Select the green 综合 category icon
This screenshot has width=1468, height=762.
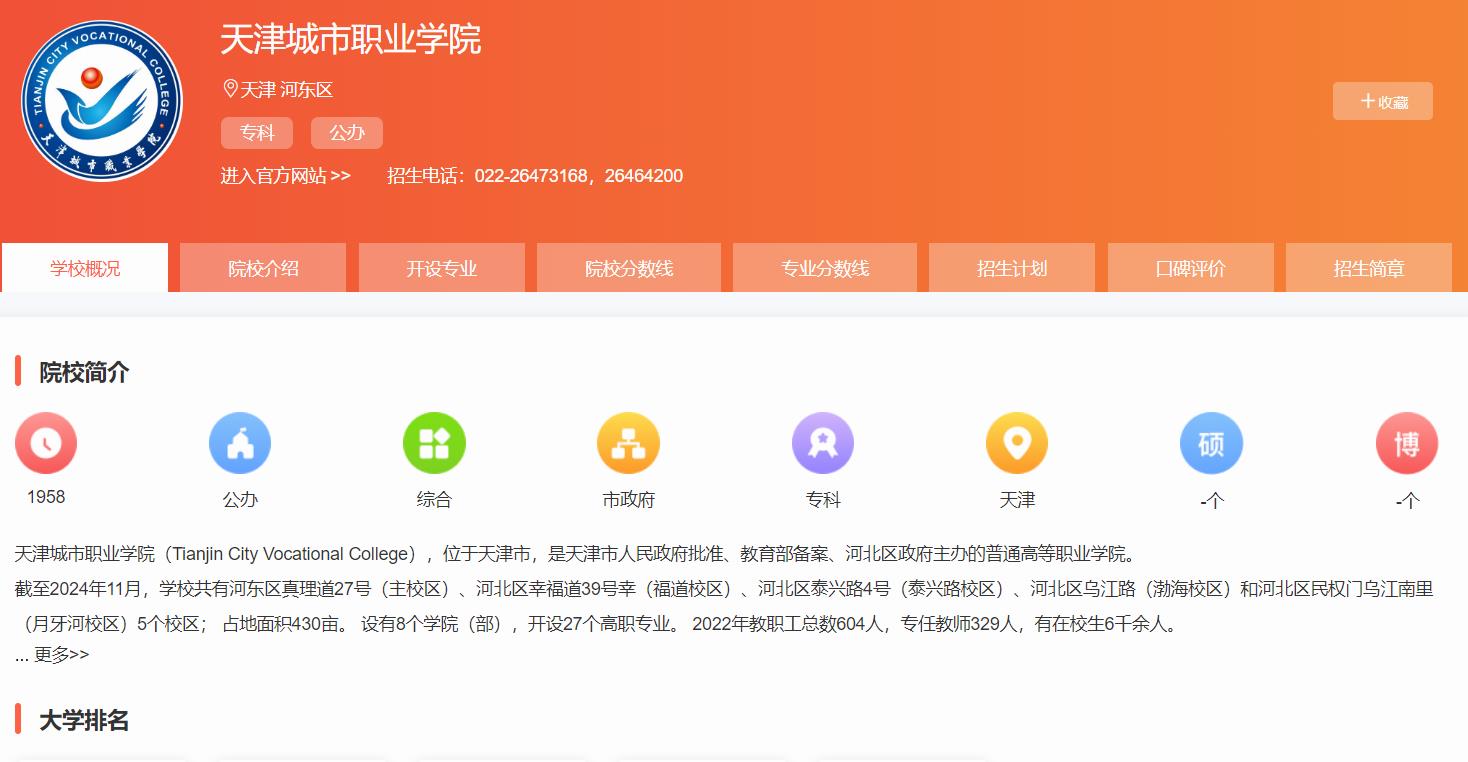(434, 443)
